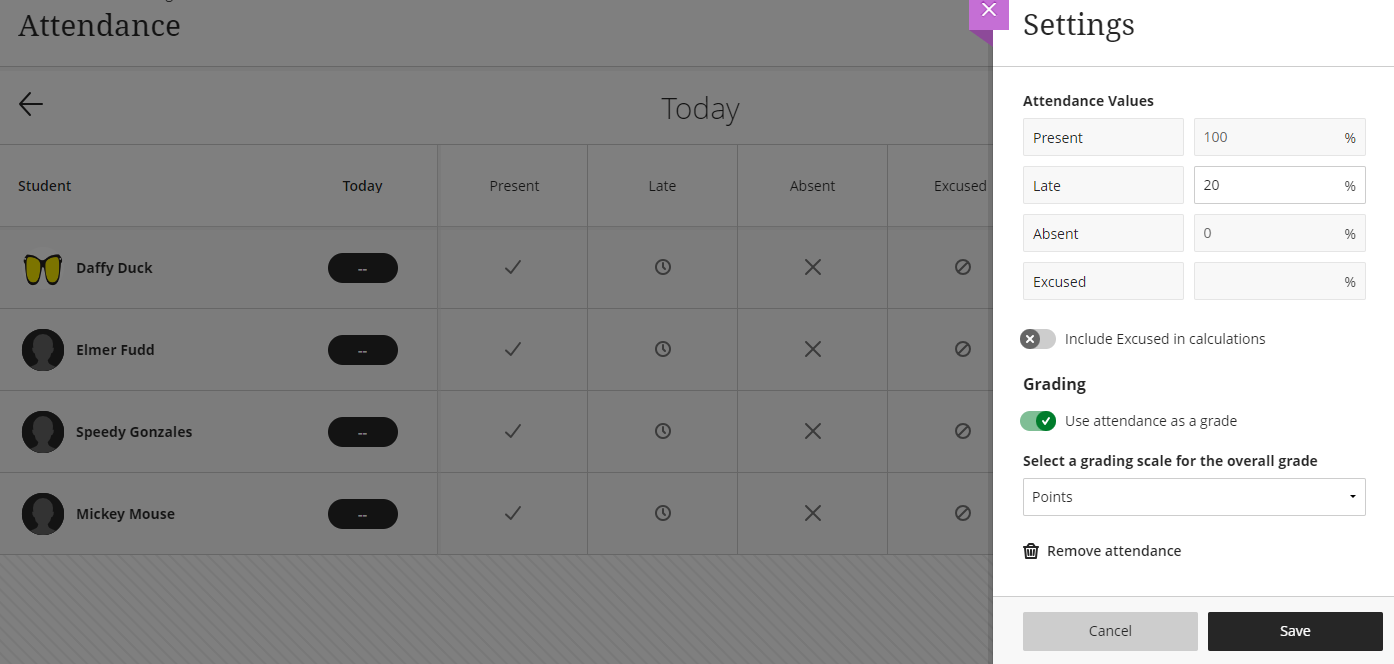Mark Mickey Mouse excused via circle-slash icon

(962, 513)
